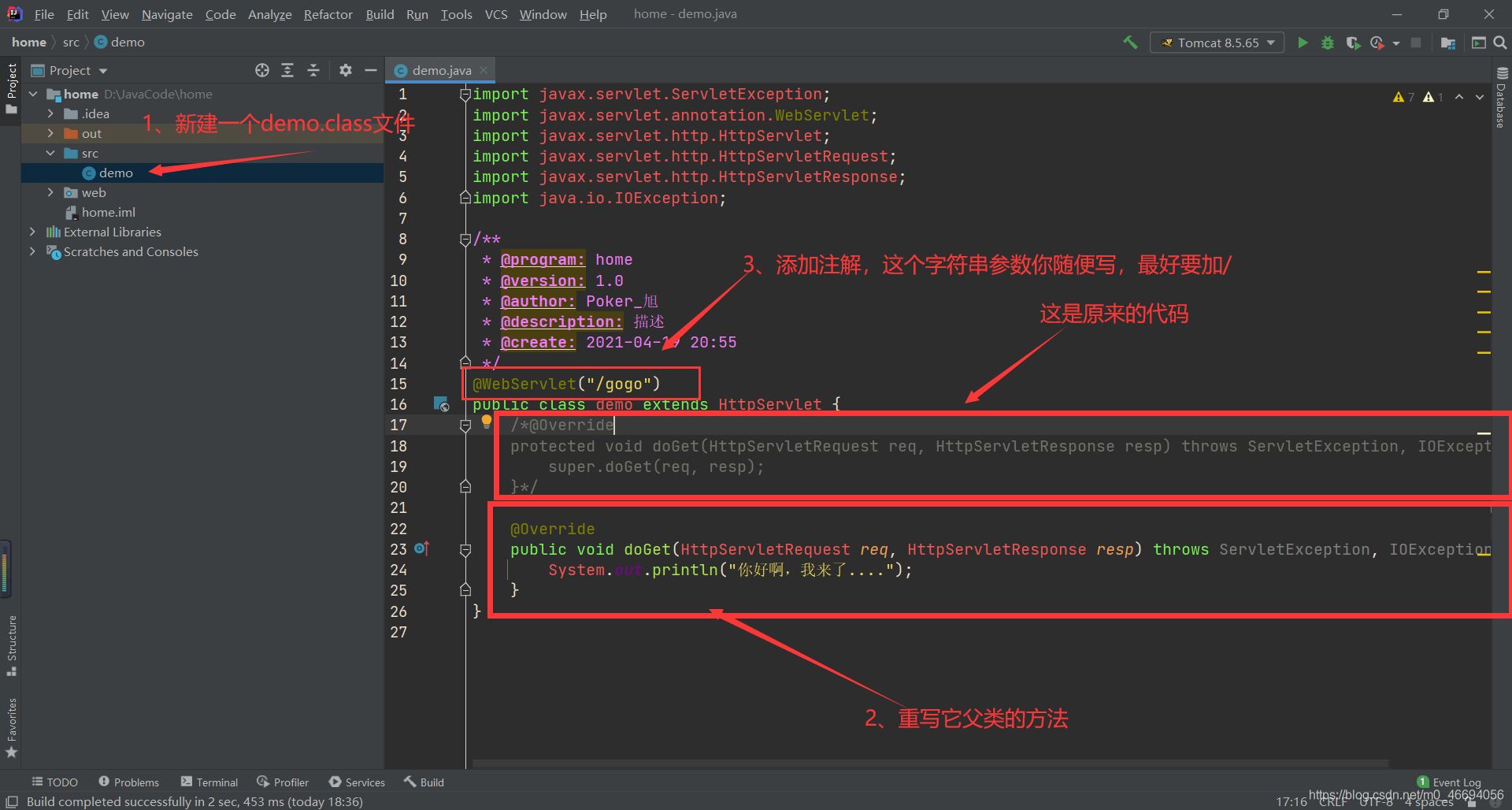Click the class gutter icon on line 16
1512x810 pixels.
tap(441, 404)
